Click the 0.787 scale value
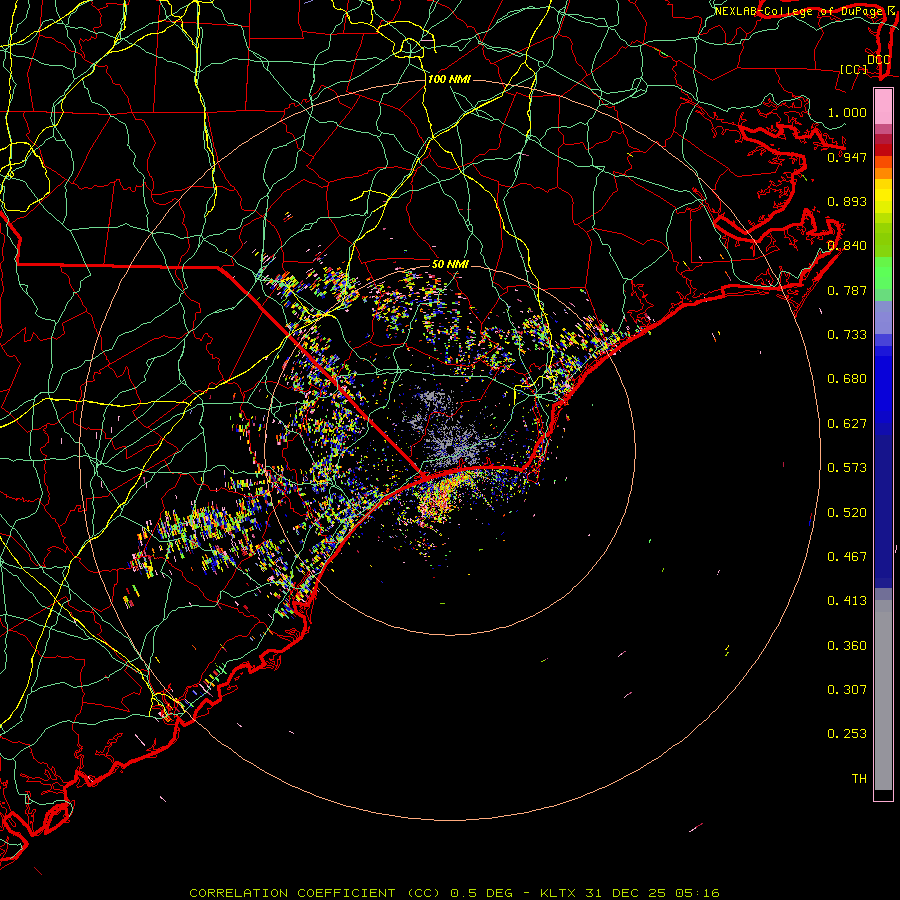900x900 pixels. point(847,290)
